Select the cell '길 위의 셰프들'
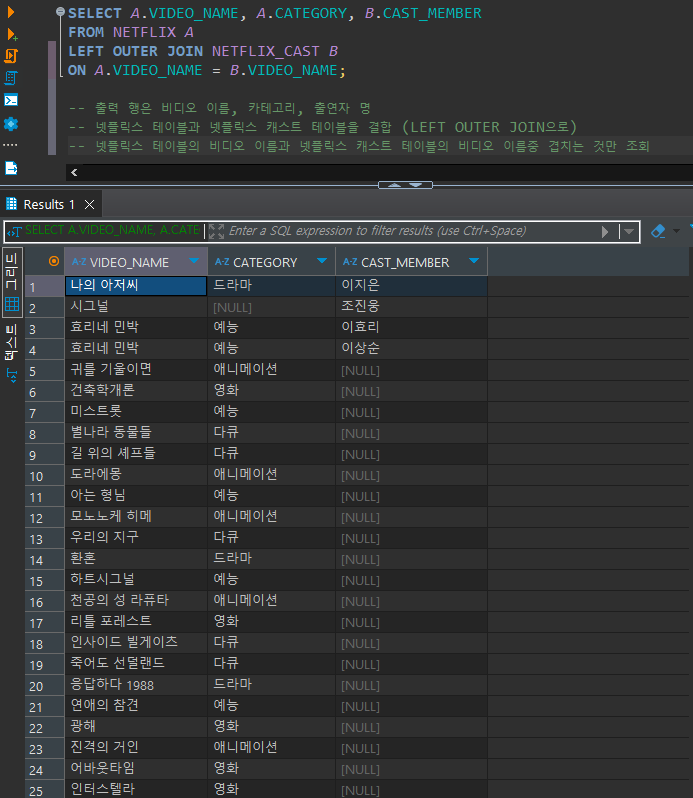 pyautogui.click(x=136, y=454)
